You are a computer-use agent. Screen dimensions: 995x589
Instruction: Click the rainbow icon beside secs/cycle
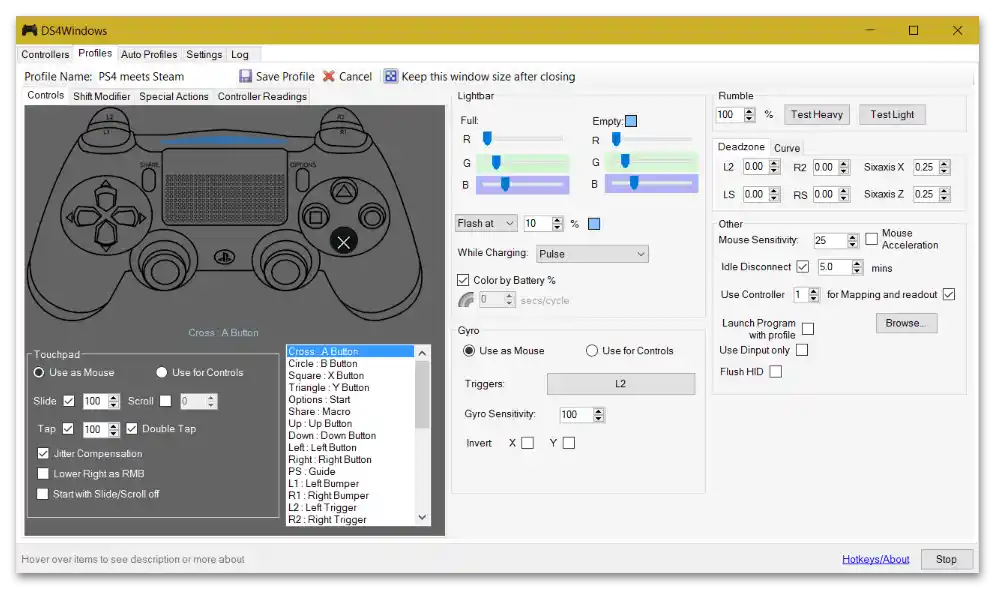pyautogui.click(x=466, y=300)
